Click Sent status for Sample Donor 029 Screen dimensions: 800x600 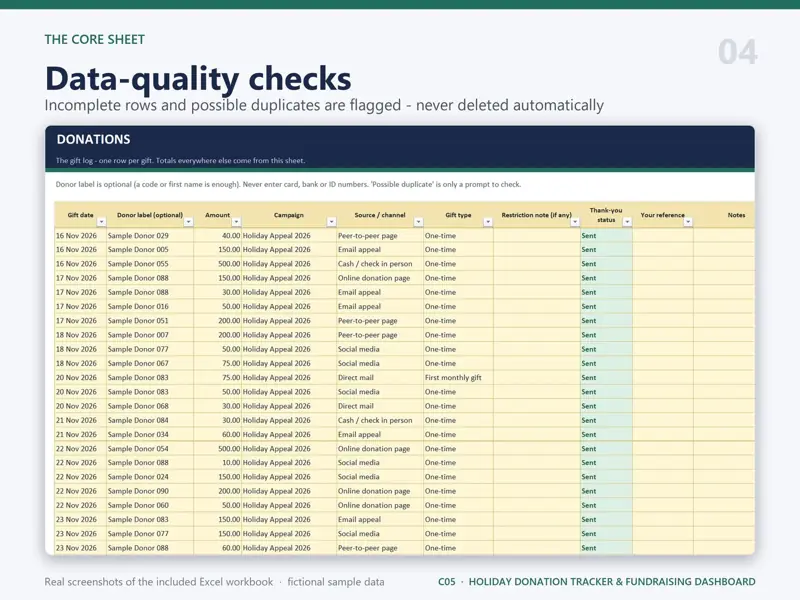[606, 236]
